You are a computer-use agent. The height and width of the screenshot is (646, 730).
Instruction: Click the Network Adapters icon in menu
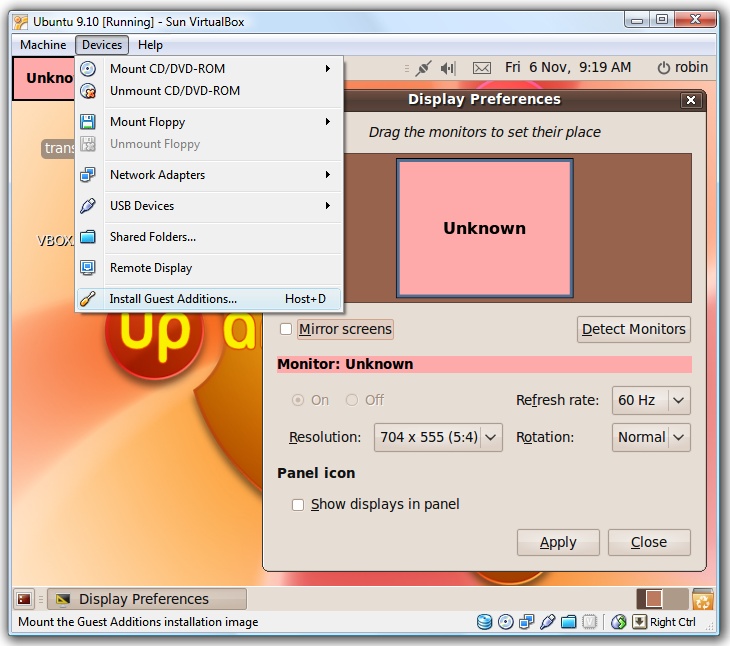[x=88, y=175]
